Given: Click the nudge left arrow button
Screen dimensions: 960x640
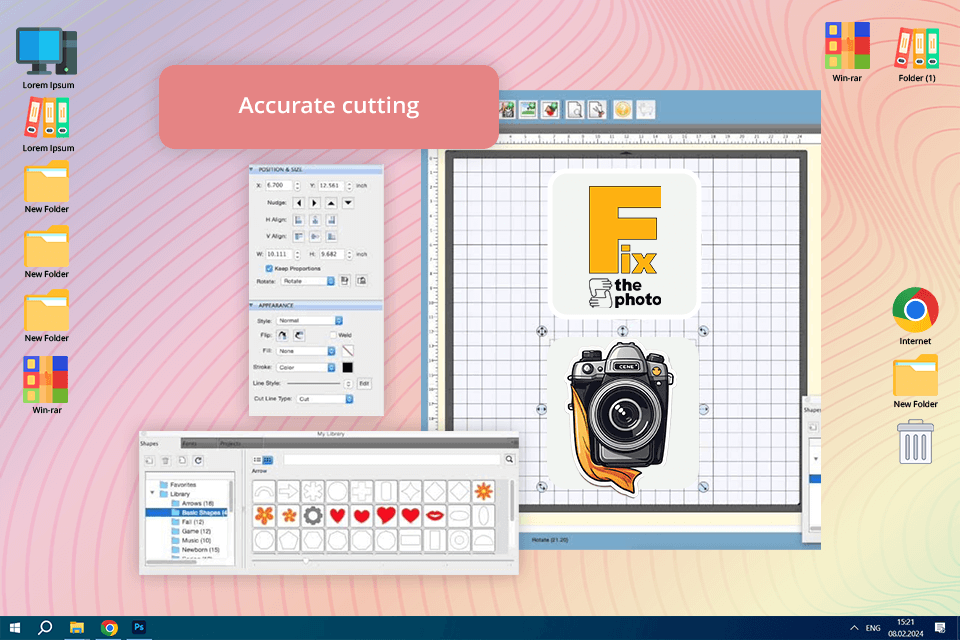Looking at the screenshot, I should [299, 203].
